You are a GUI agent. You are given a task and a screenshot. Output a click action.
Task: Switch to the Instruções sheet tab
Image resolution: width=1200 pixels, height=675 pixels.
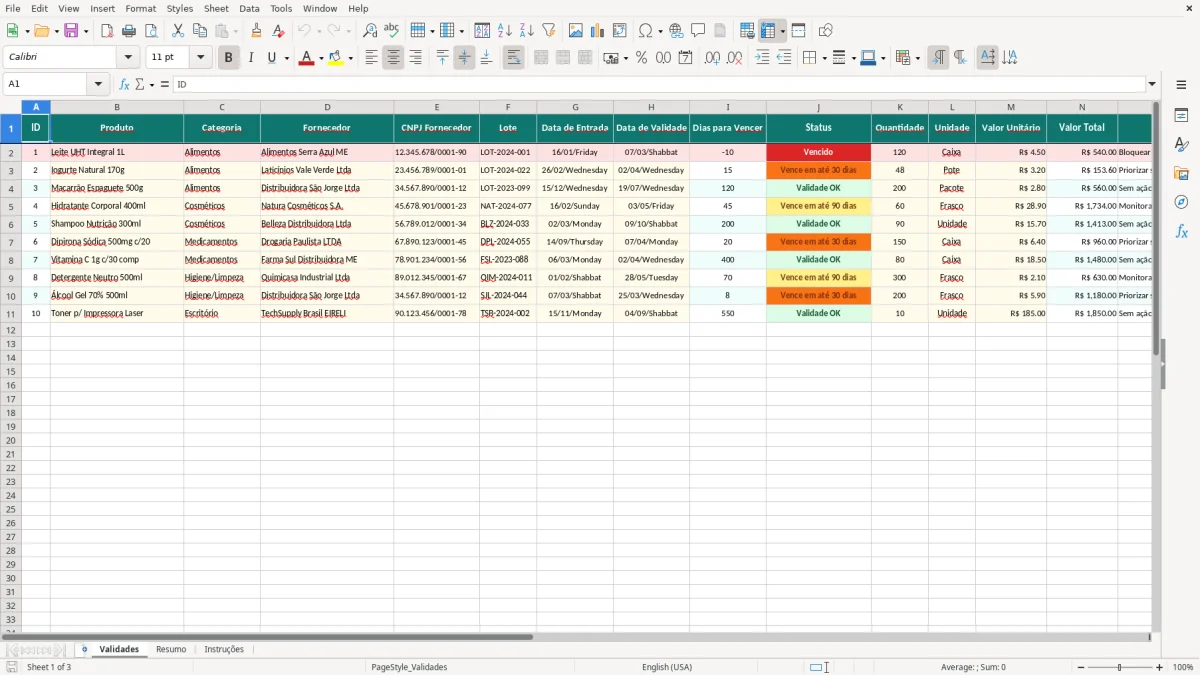224,649
